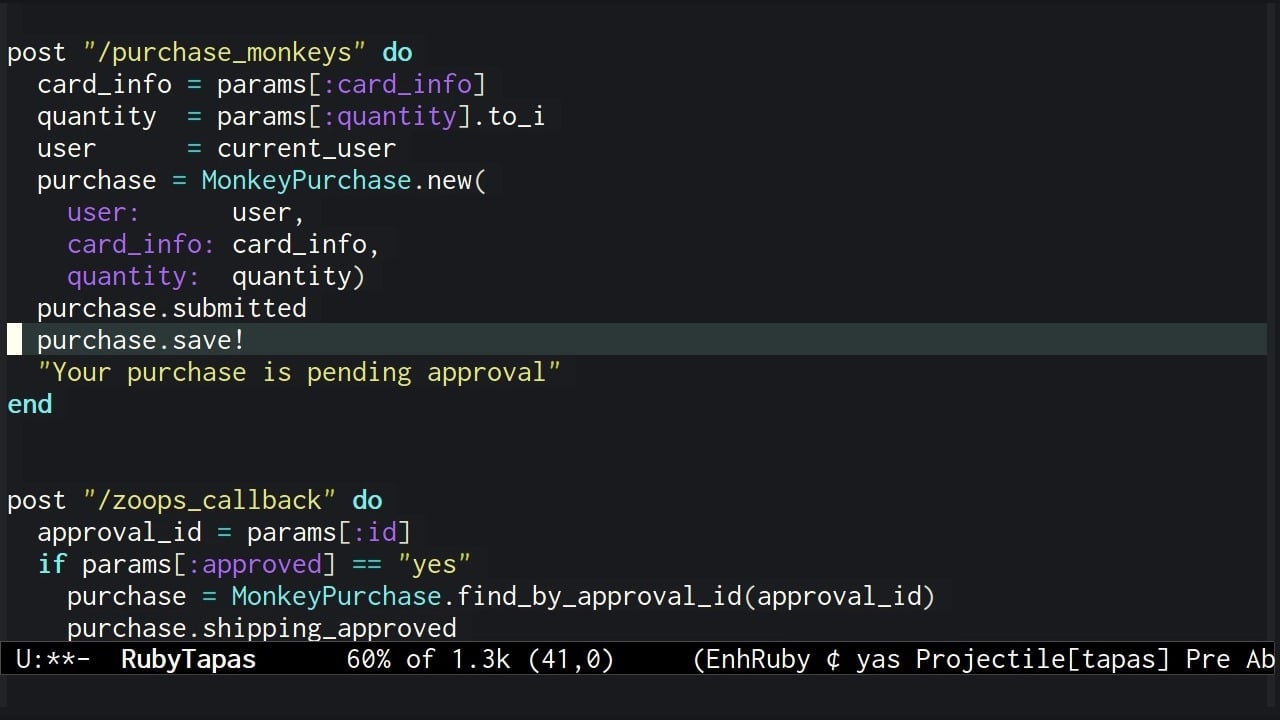
Task: Click the purchase.shipping_approved line
Action: pyautogui.click(x=261, y=628)
